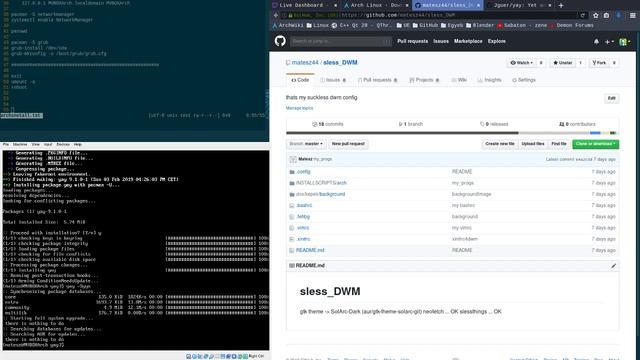Screen dimensions: 640x360
Task: Open Issues in GitHub header
Action: pos(441,41)
